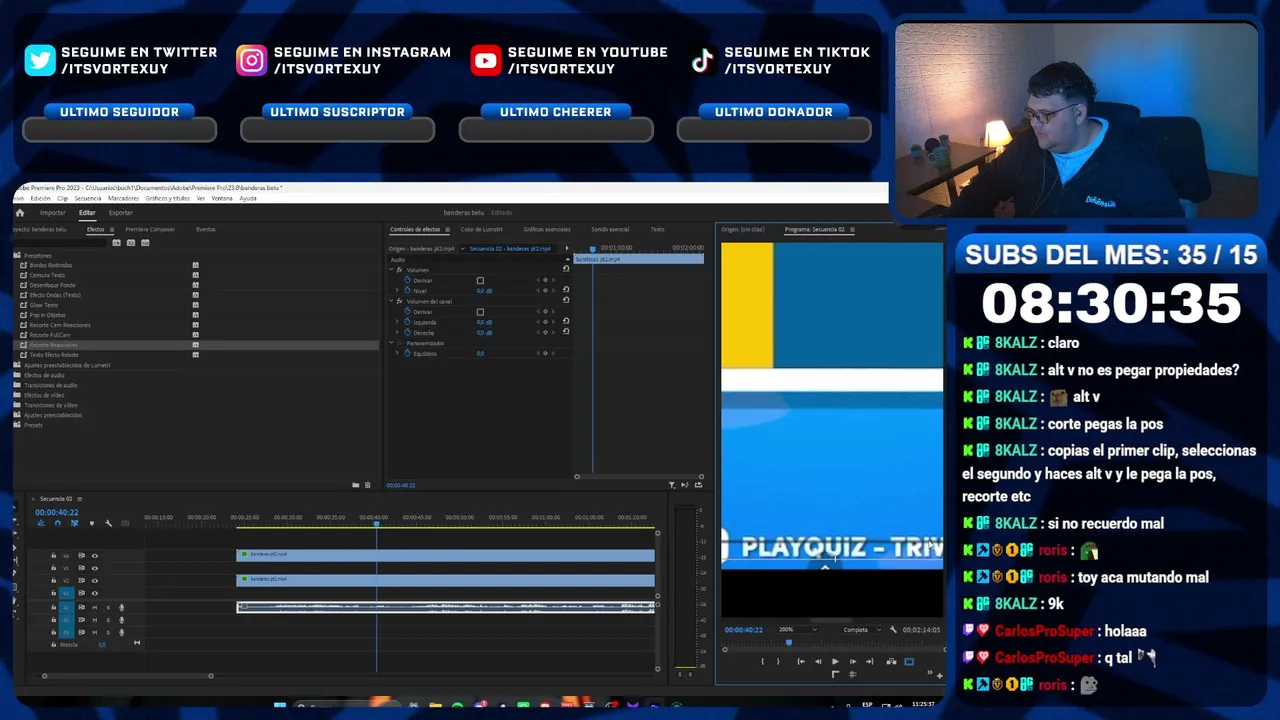Viewport: 1280px width, 720px height.
Task: Click Mark Out in the program monitor
Action: pyautogui.click(x=778, y=661)
